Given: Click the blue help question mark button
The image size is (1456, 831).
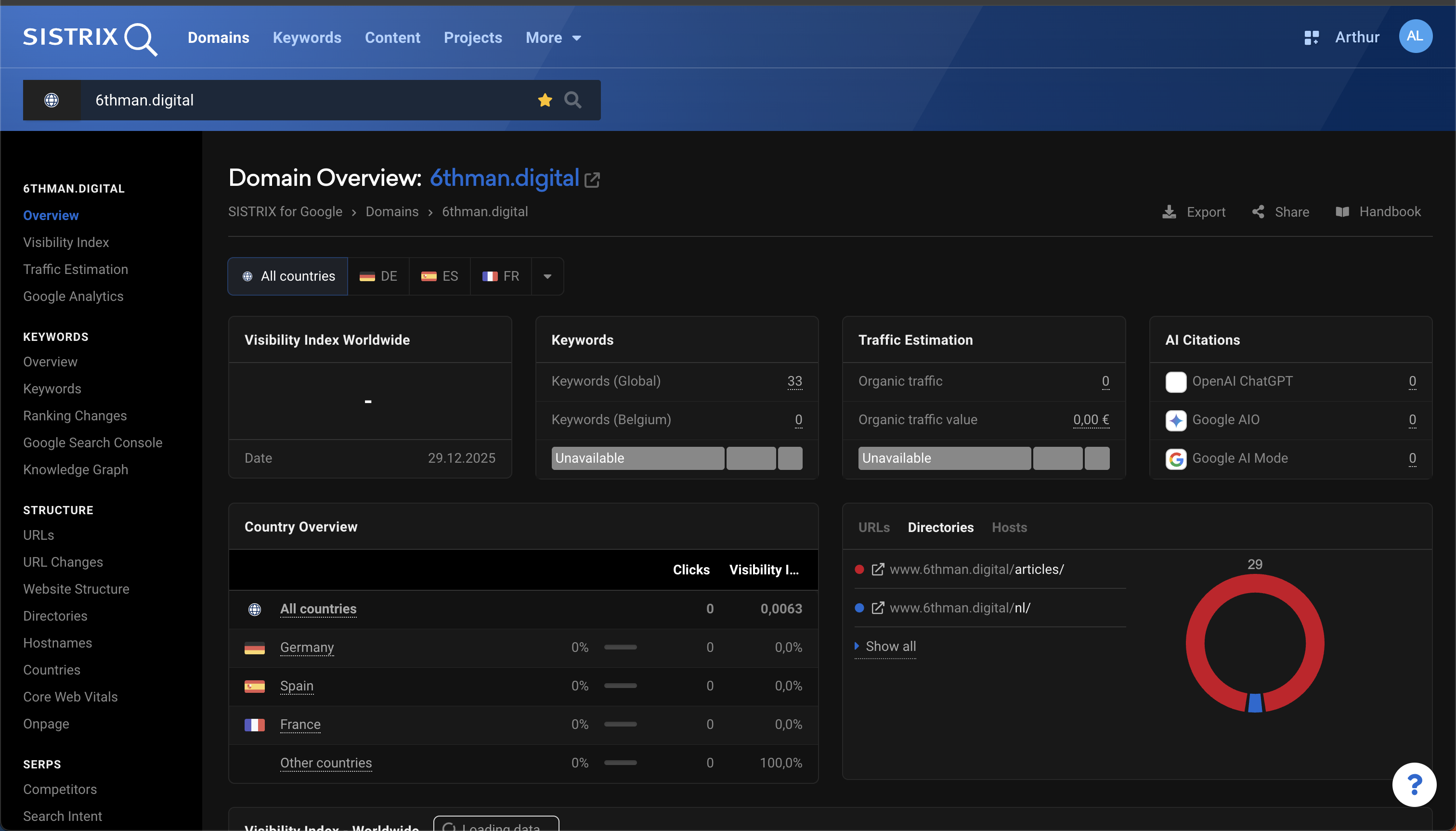Looking at the screenshot, I should [x=1414, y=784].
